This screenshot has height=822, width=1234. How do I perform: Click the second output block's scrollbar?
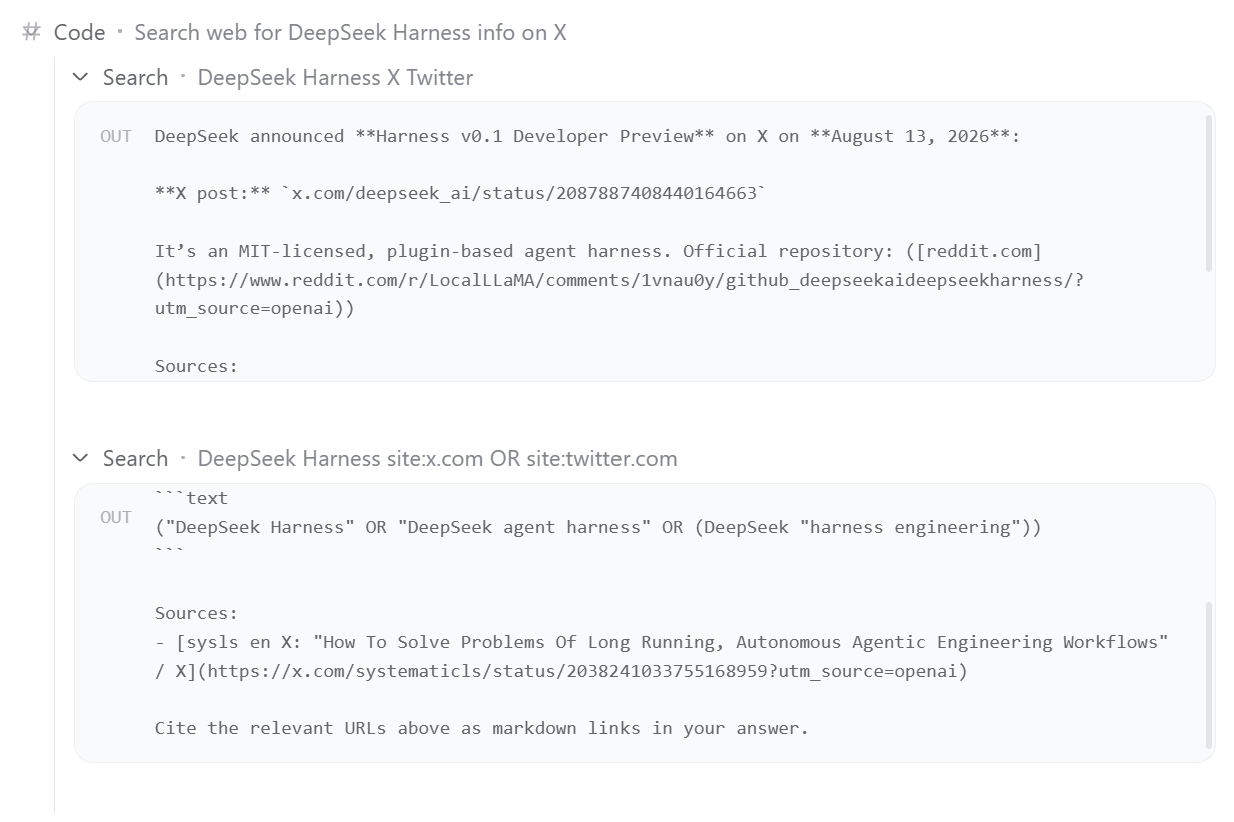pos(1208,674)
